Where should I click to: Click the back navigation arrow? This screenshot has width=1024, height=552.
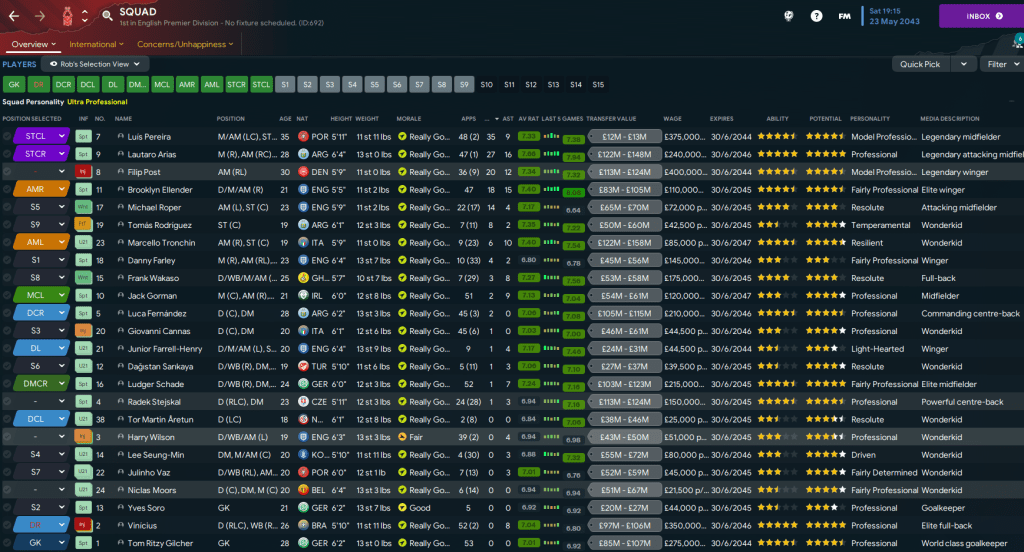[15, 16]
